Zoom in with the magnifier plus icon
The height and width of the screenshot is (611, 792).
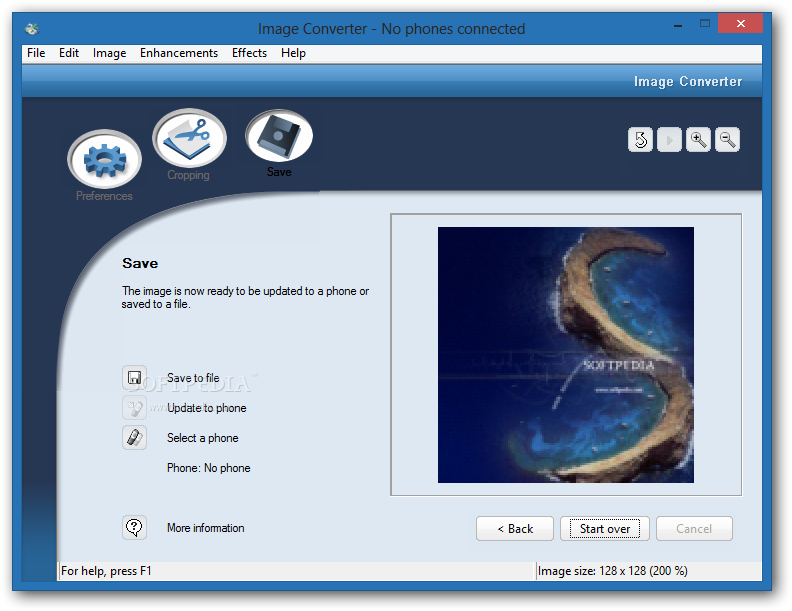[699, 140]
